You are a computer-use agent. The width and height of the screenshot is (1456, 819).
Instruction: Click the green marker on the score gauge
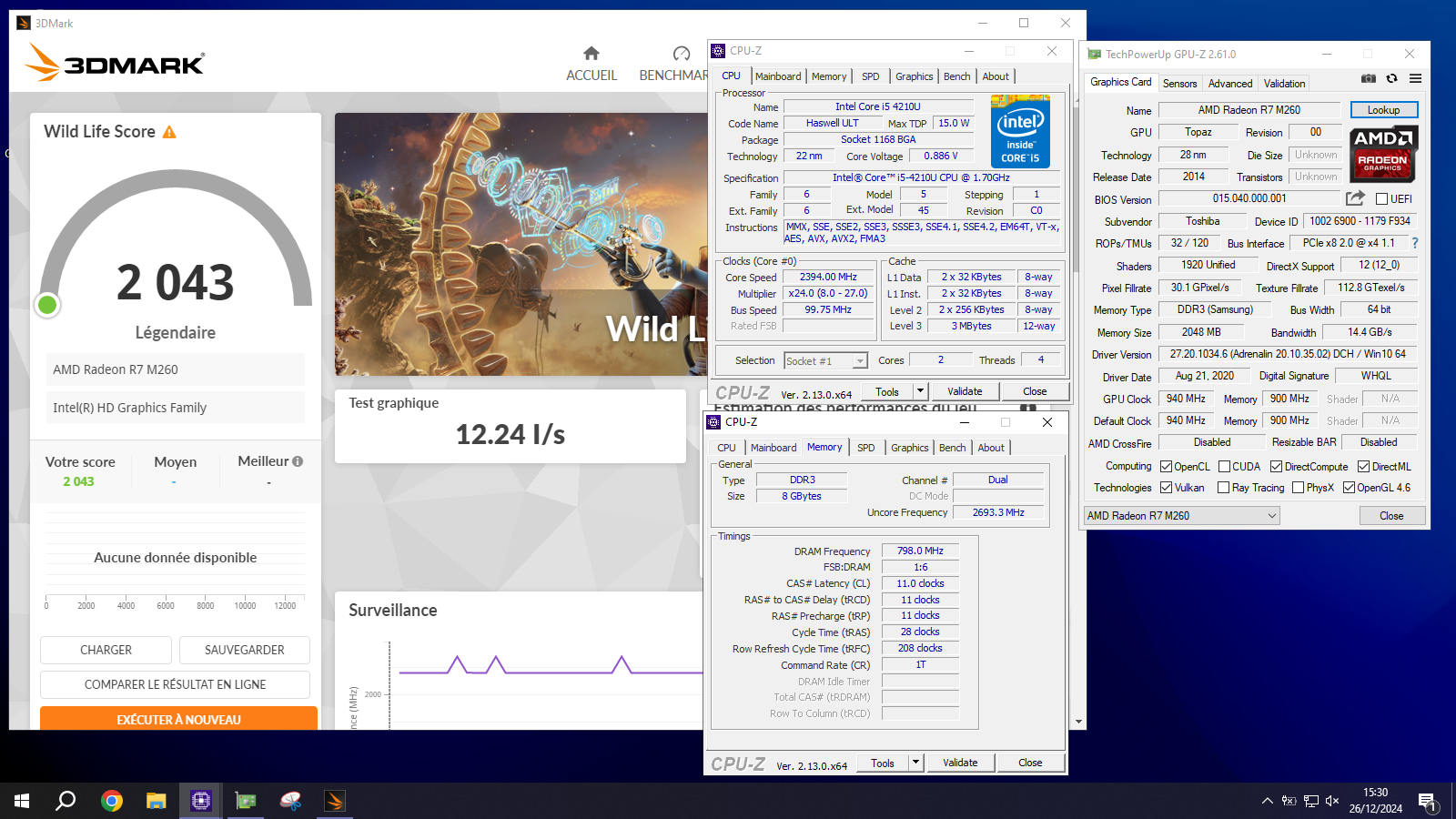47,305
